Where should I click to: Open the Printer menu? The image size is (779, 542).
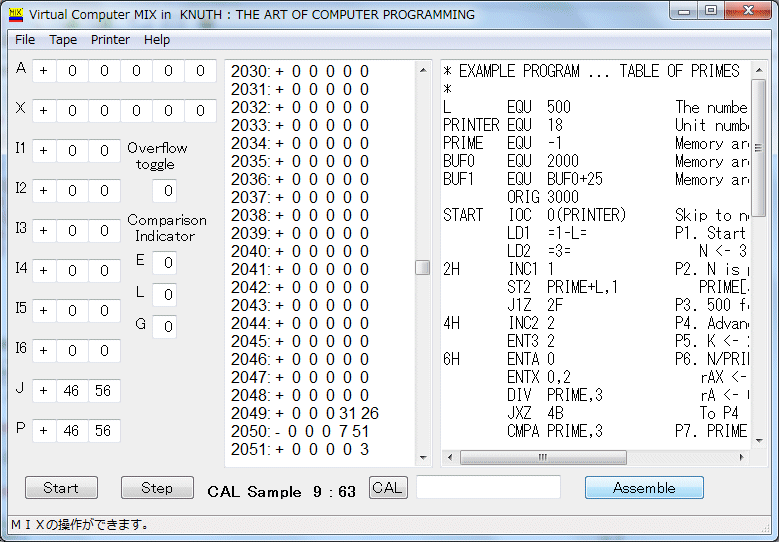point(110,40)
